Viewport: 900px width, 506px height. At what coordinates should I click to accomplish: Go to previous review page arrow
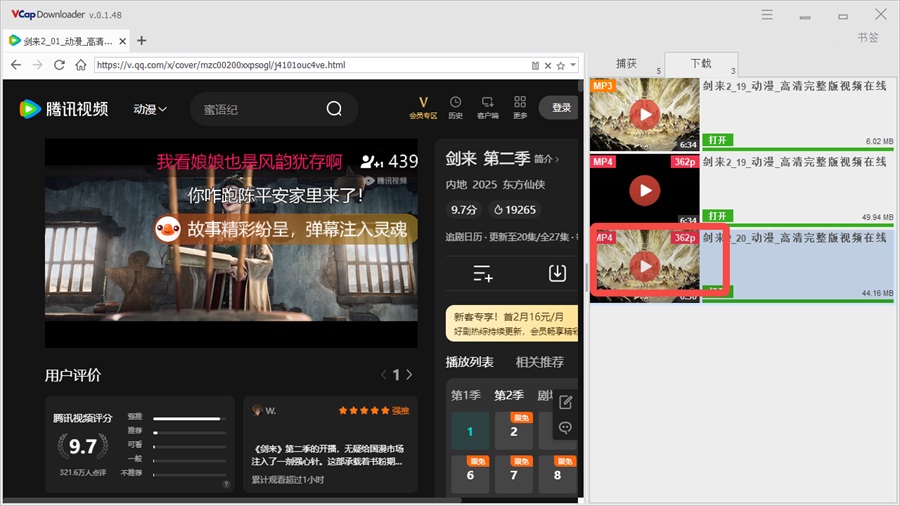[383, 375]
